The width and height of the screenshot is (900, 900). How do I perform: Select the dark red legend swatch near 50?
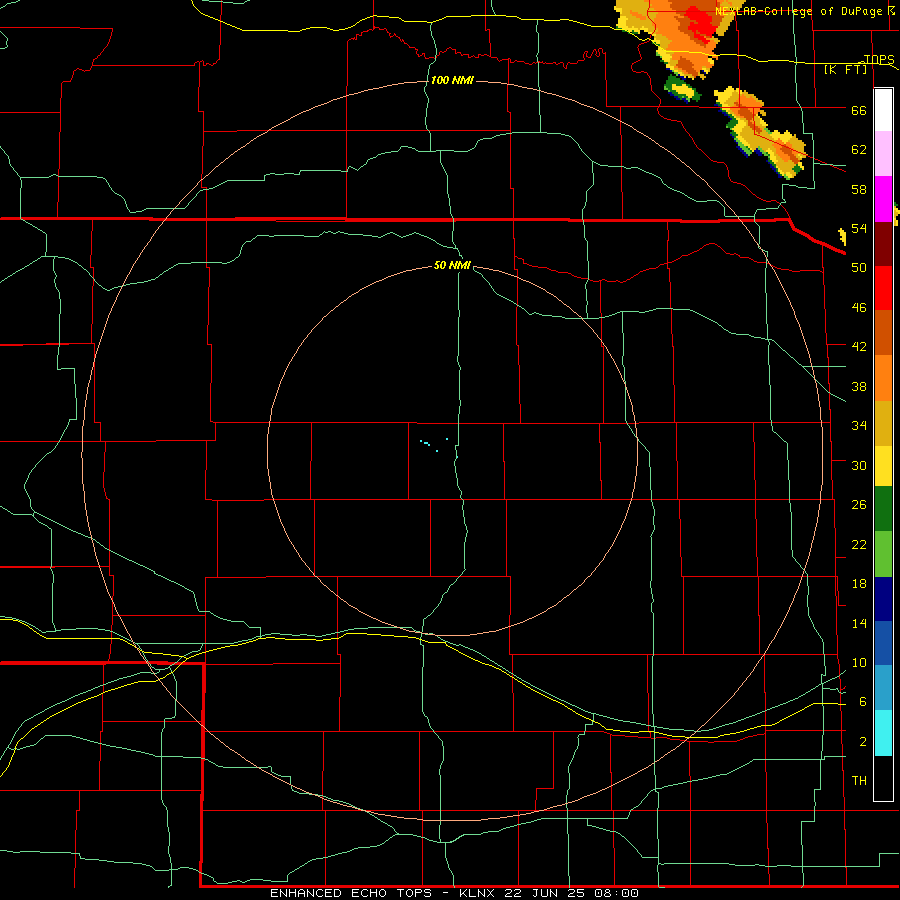tap(883, 245)
